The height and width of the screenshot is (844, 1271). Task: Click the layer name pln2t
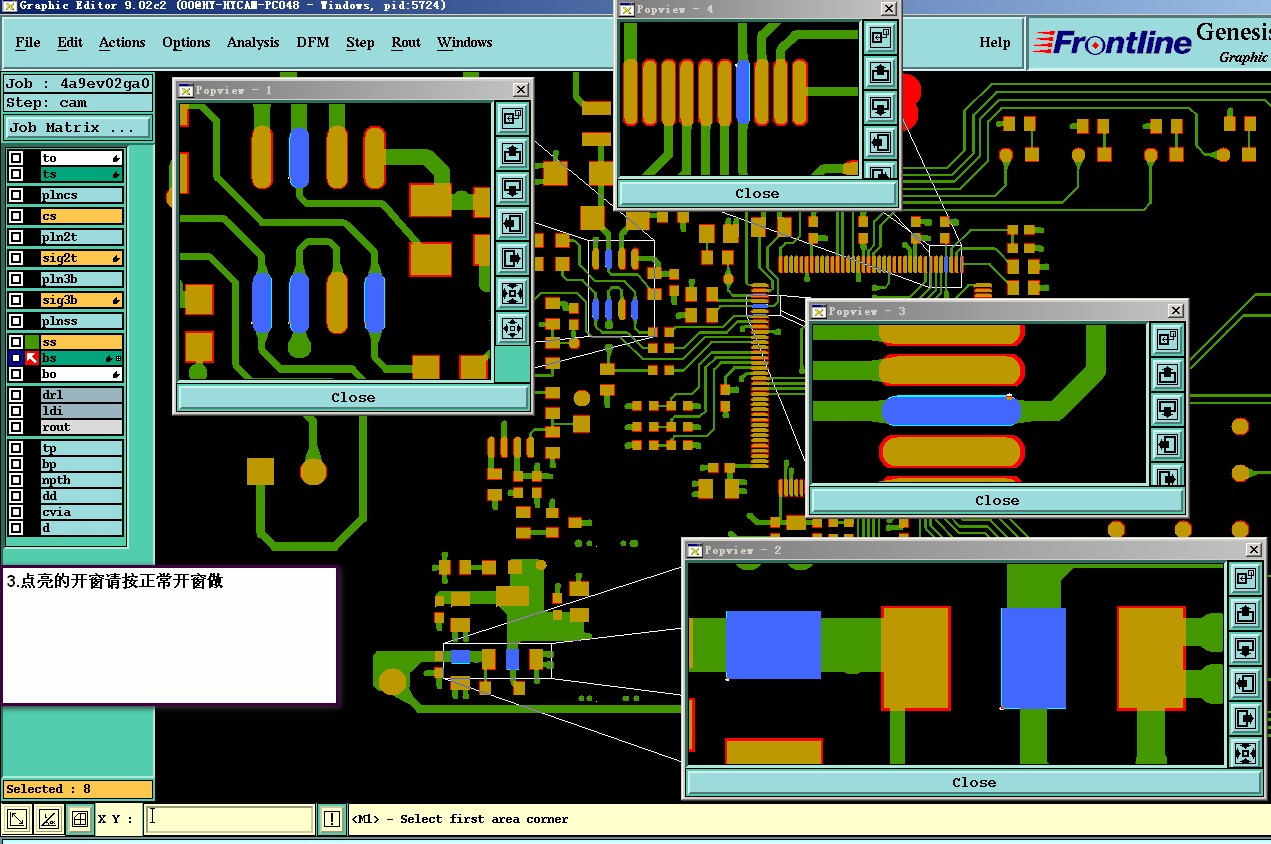pyautogui.click(x=81, y=237)
